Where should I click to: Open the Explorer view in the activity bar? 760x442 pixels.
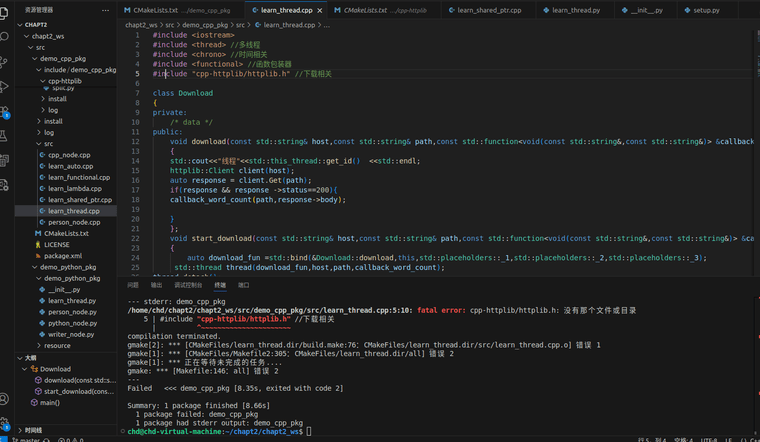click(4, 12)
